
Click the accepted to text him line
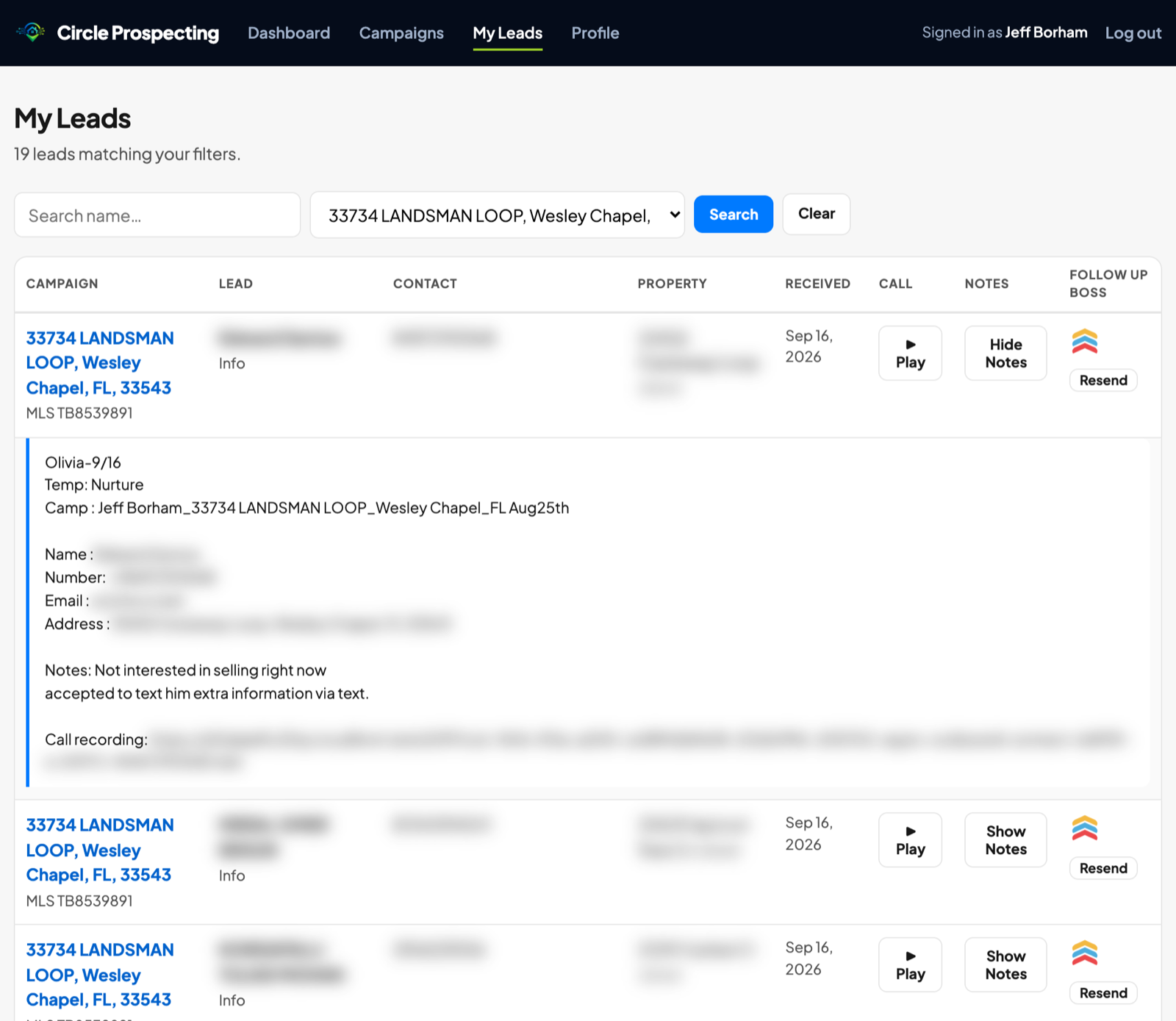pyautogui.click(x=207, y=694)
